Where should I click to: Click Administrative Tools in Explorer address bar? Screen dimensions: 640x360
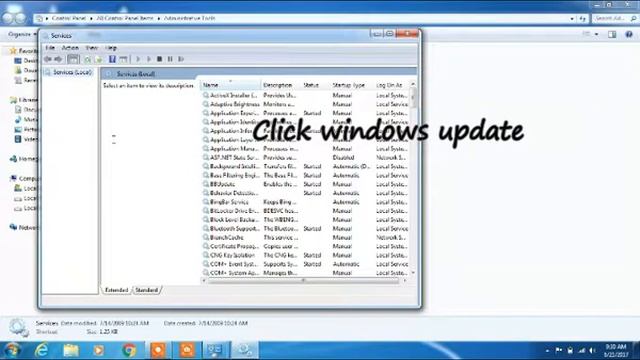[189, 18]
